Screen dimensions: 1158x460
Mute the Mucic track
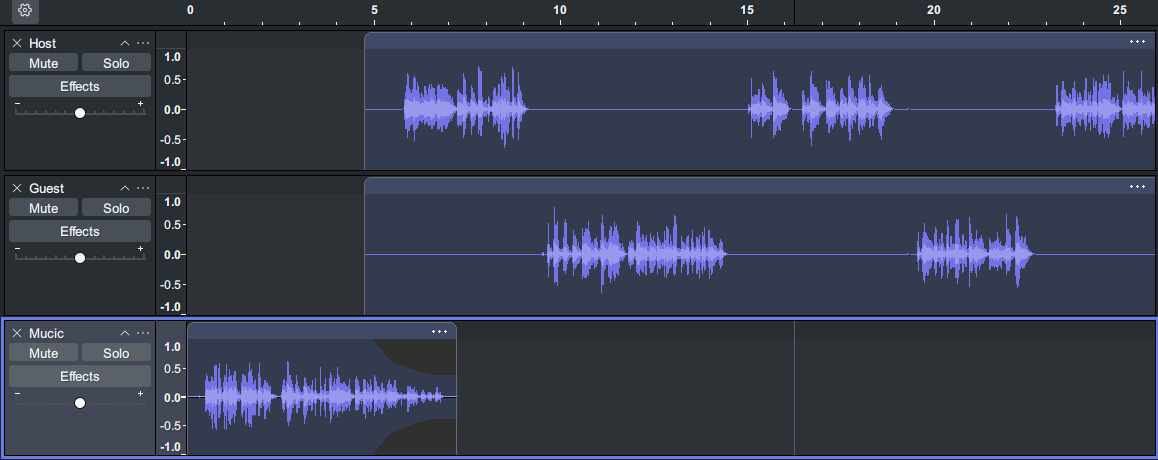(44, 353)
